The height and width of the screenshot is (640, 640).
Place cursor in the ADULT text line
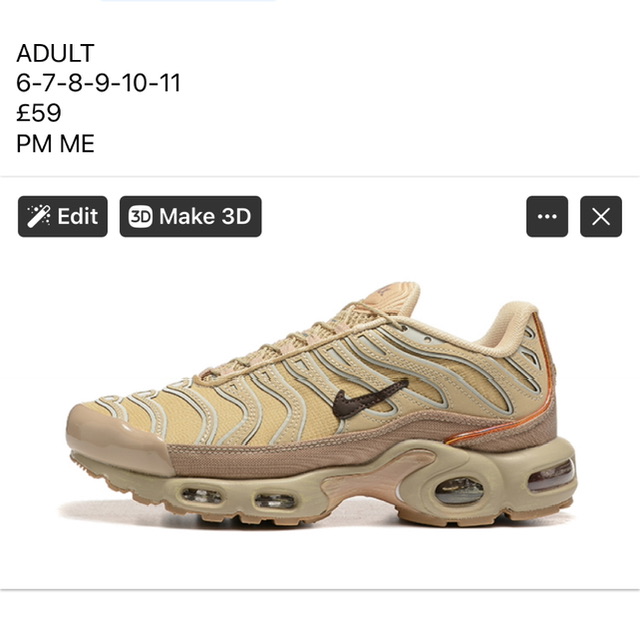point(56,53)
